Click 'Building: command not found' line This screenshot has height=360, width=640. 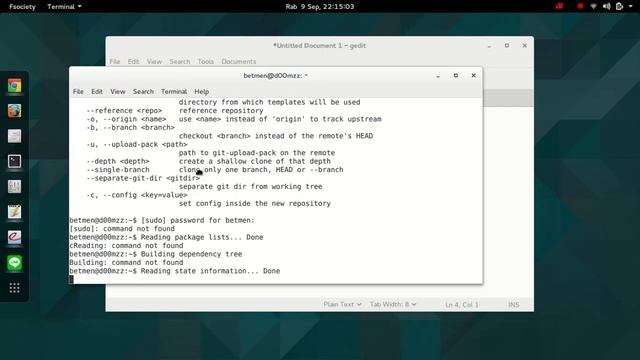coord(126,262)
